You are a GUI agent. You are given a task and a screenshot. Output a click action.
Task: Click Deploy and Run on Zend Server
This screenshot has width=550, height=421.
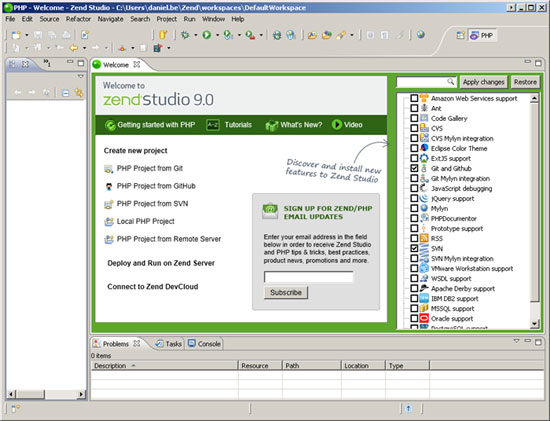(161, 263)
